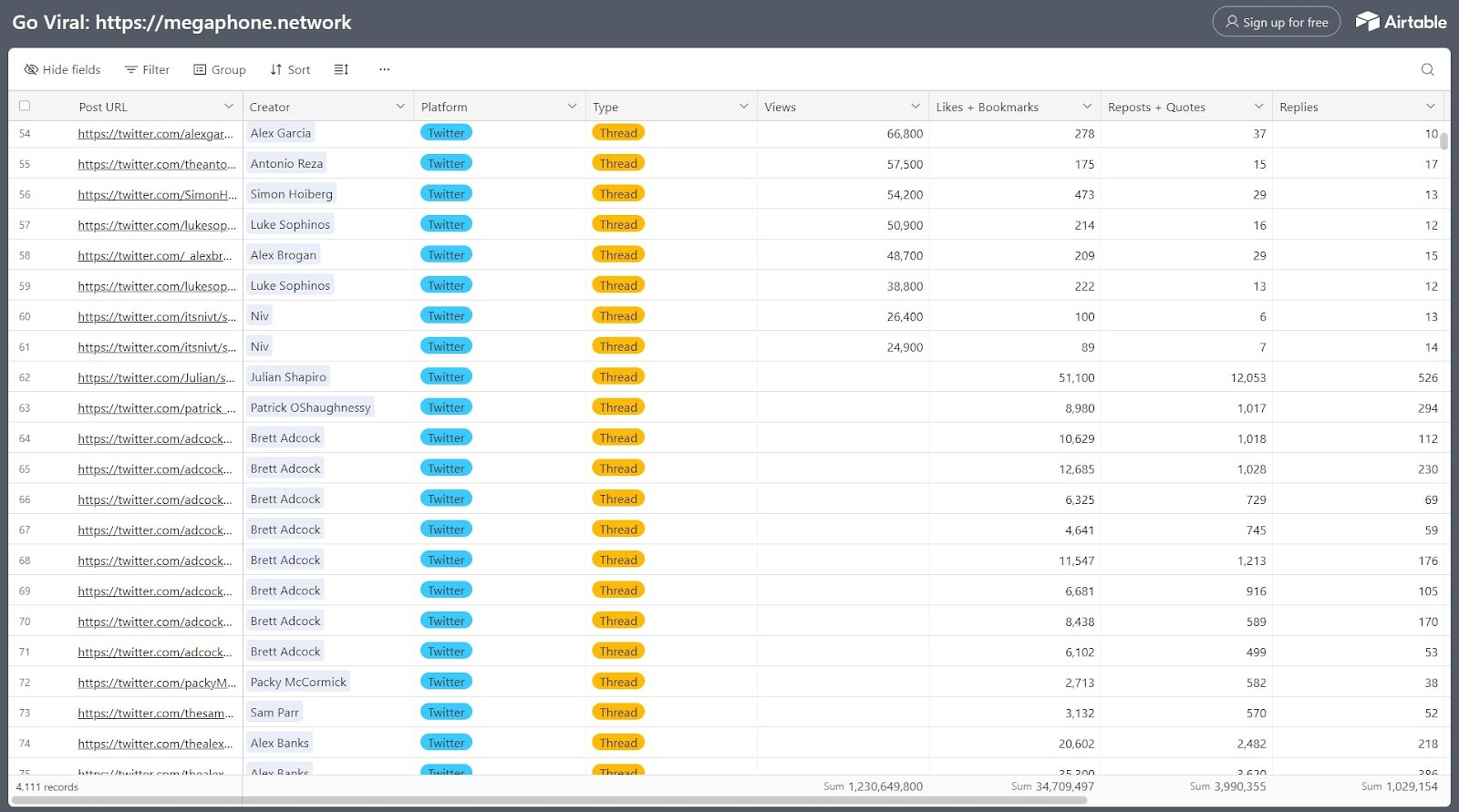Image resolution: width=1459 pixels, height=812 pixels.
Task: Click Sign up for free button
Action: tap(1276, 22)
